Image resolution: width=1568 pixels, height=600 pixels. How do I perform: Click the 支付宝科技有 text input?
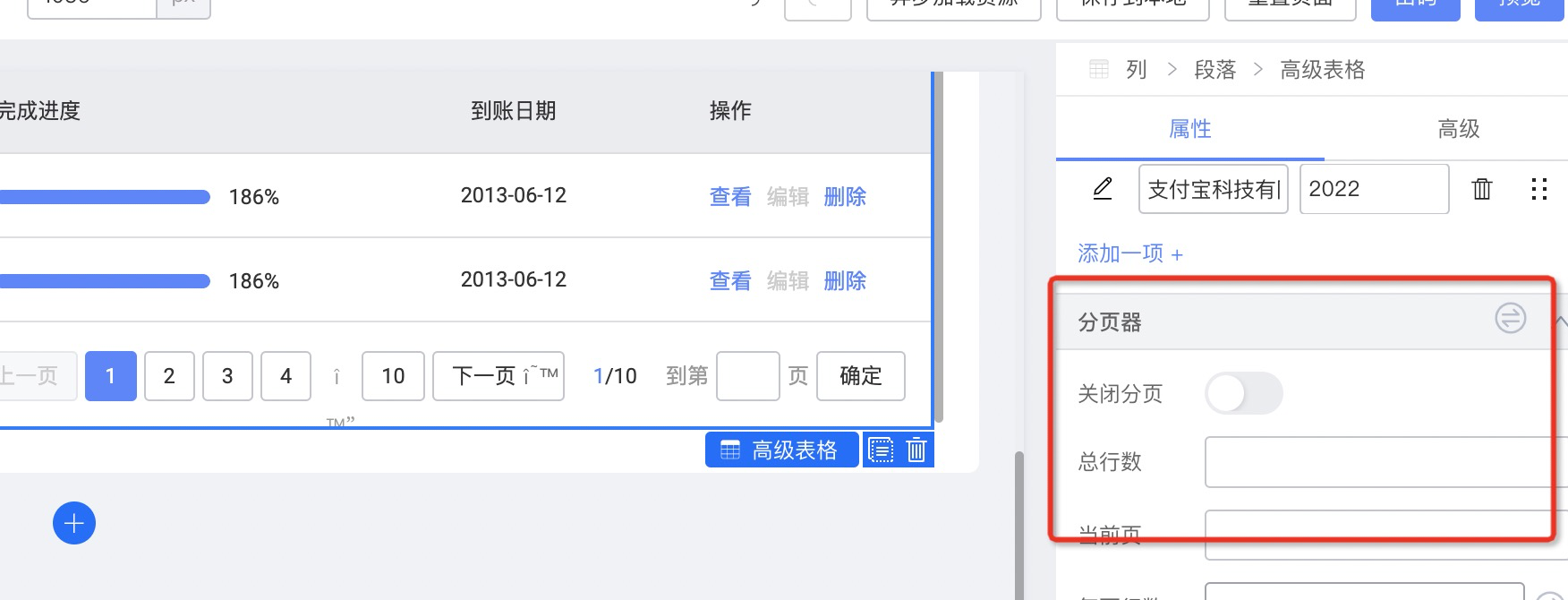(x=1214, y=189)
